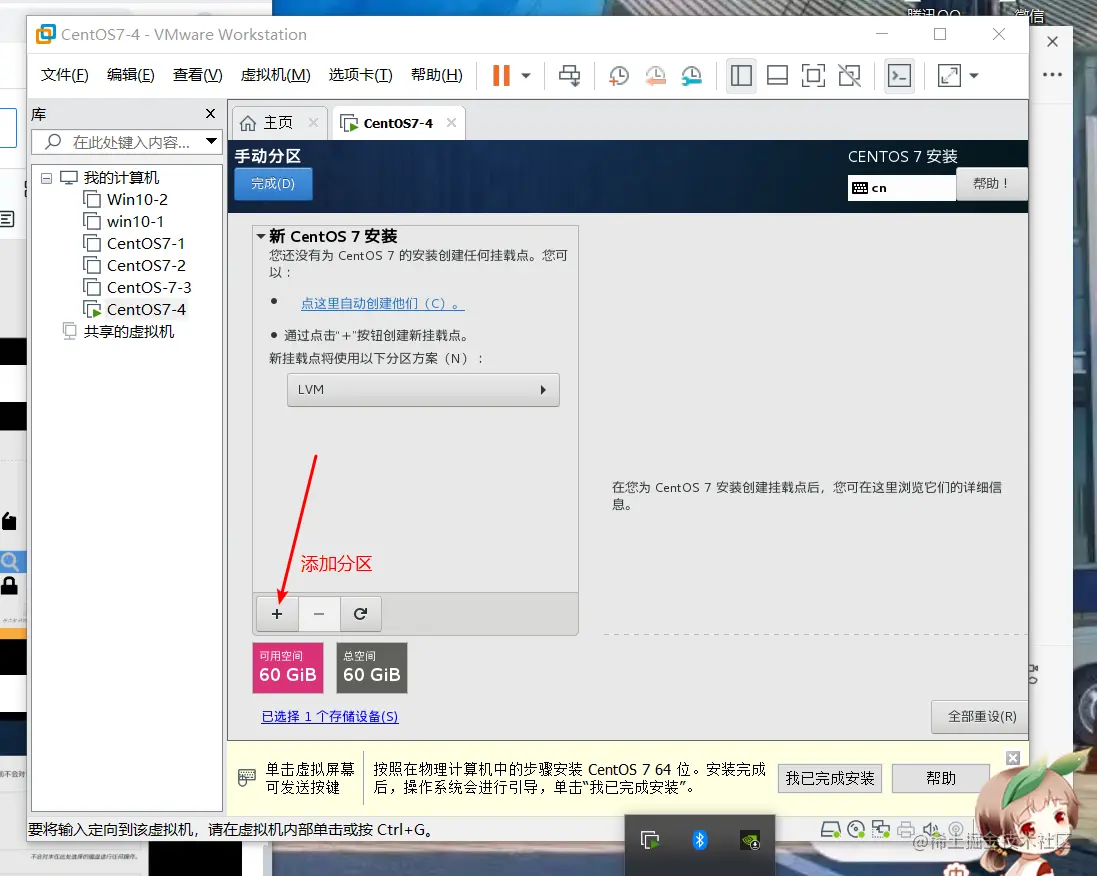
Task: Click the keyboard icon in yellow hint bar
Action: pyautogui.click(x=246, y=777)
